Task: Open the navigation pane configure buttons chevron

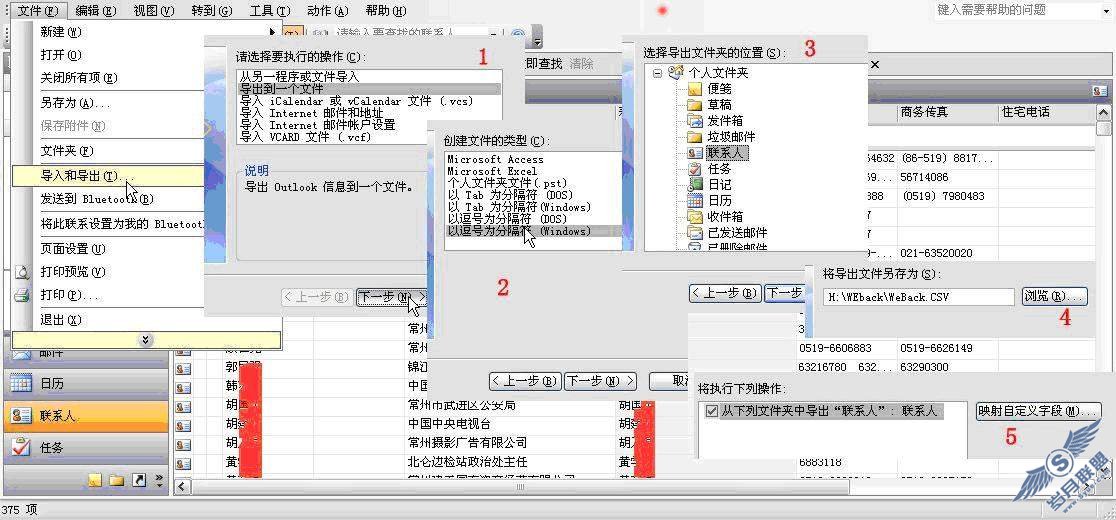Action: pos(159,481)
